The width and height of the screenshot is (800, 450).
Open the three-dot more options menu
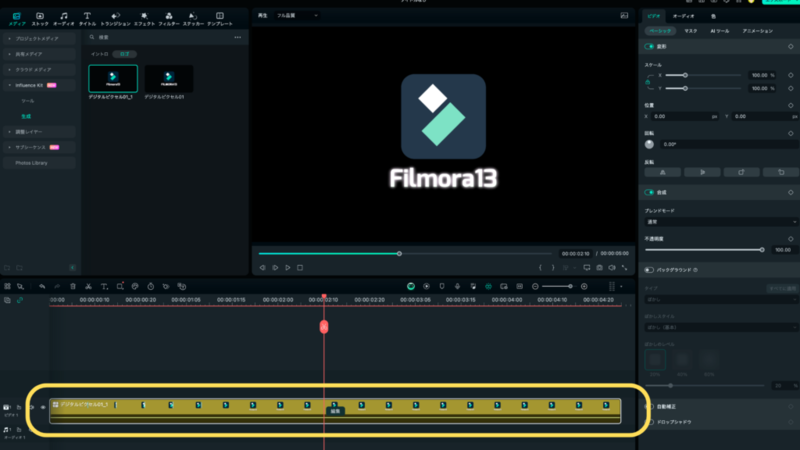238,37
